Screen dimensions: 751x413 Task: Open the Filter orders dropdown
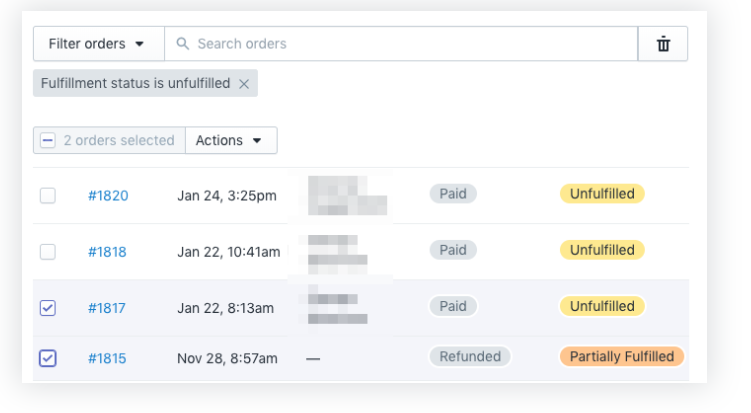click(97, 44)
